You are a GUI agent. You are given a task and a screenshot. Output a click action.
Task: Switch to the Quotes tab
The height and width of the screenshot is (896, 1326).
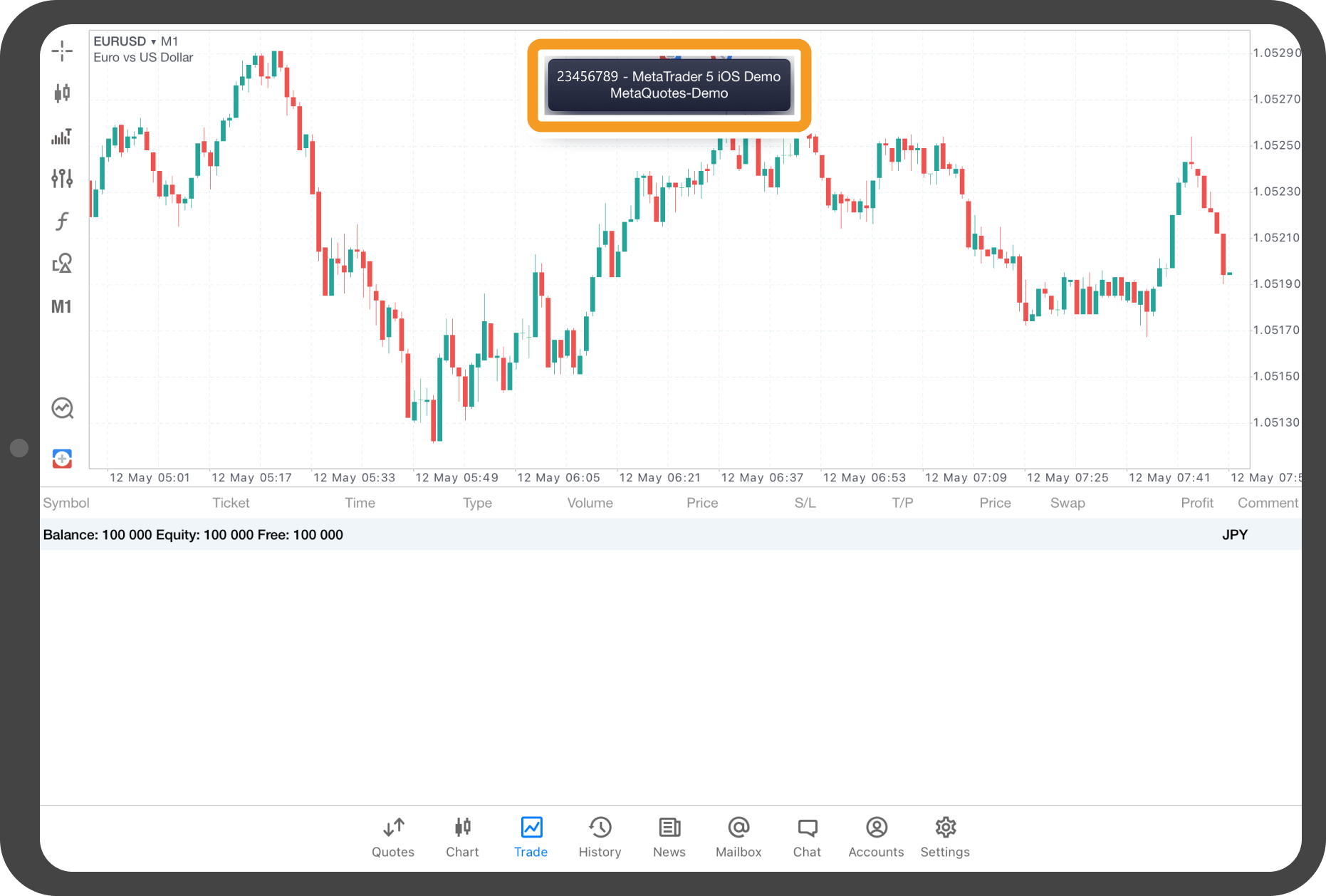coord(392,837)
